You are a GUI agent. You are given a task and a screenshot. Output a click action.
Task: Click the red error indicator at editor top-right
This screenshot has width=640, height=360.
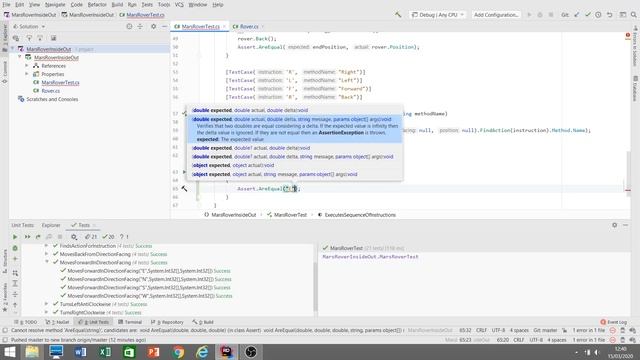(627, 36)
